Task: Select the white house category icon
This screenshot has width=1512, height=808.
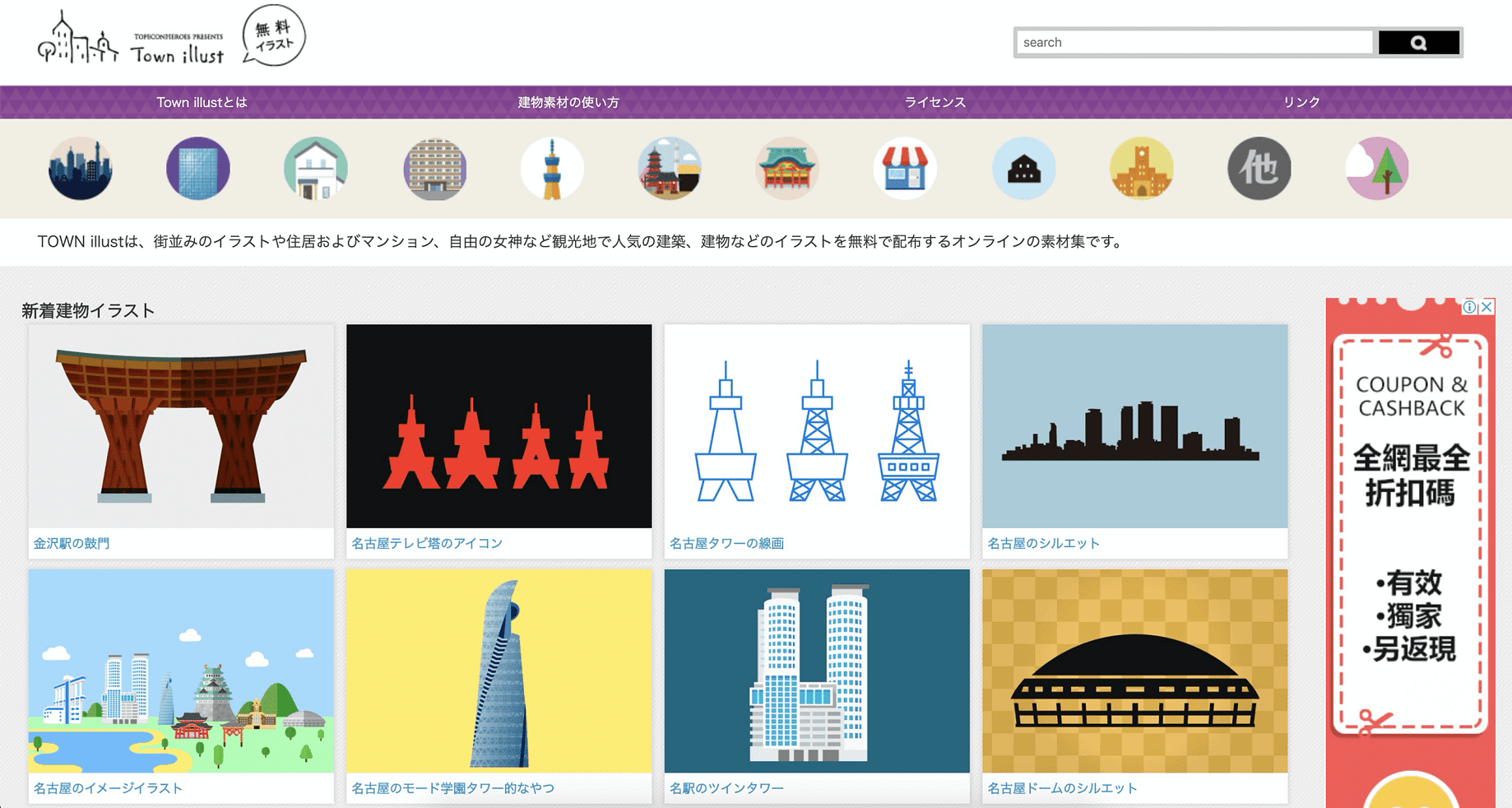Action: 316,169
